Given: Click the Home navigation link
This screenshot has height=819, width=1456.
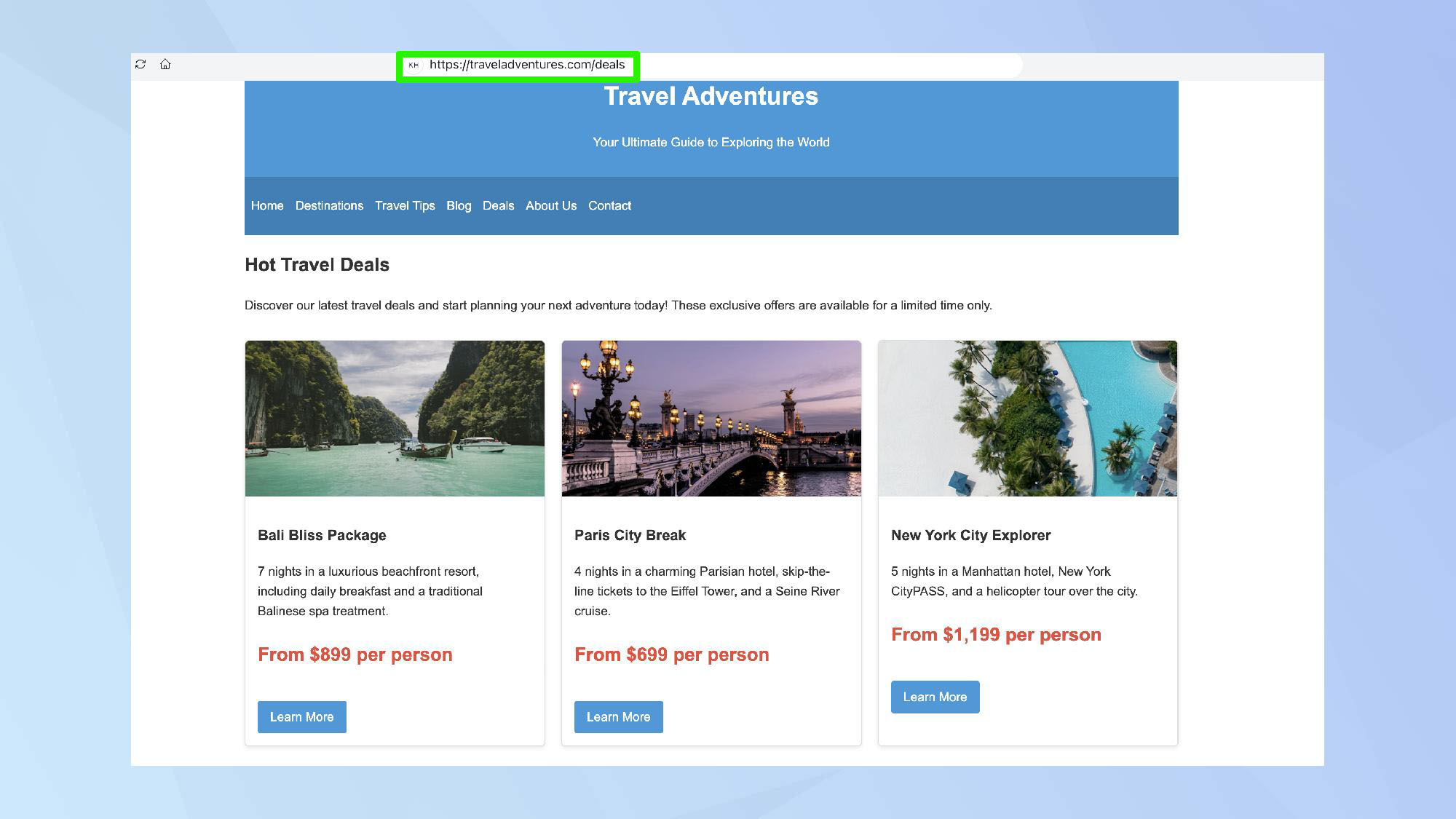Looking at the screenshot, I should 267,205.
